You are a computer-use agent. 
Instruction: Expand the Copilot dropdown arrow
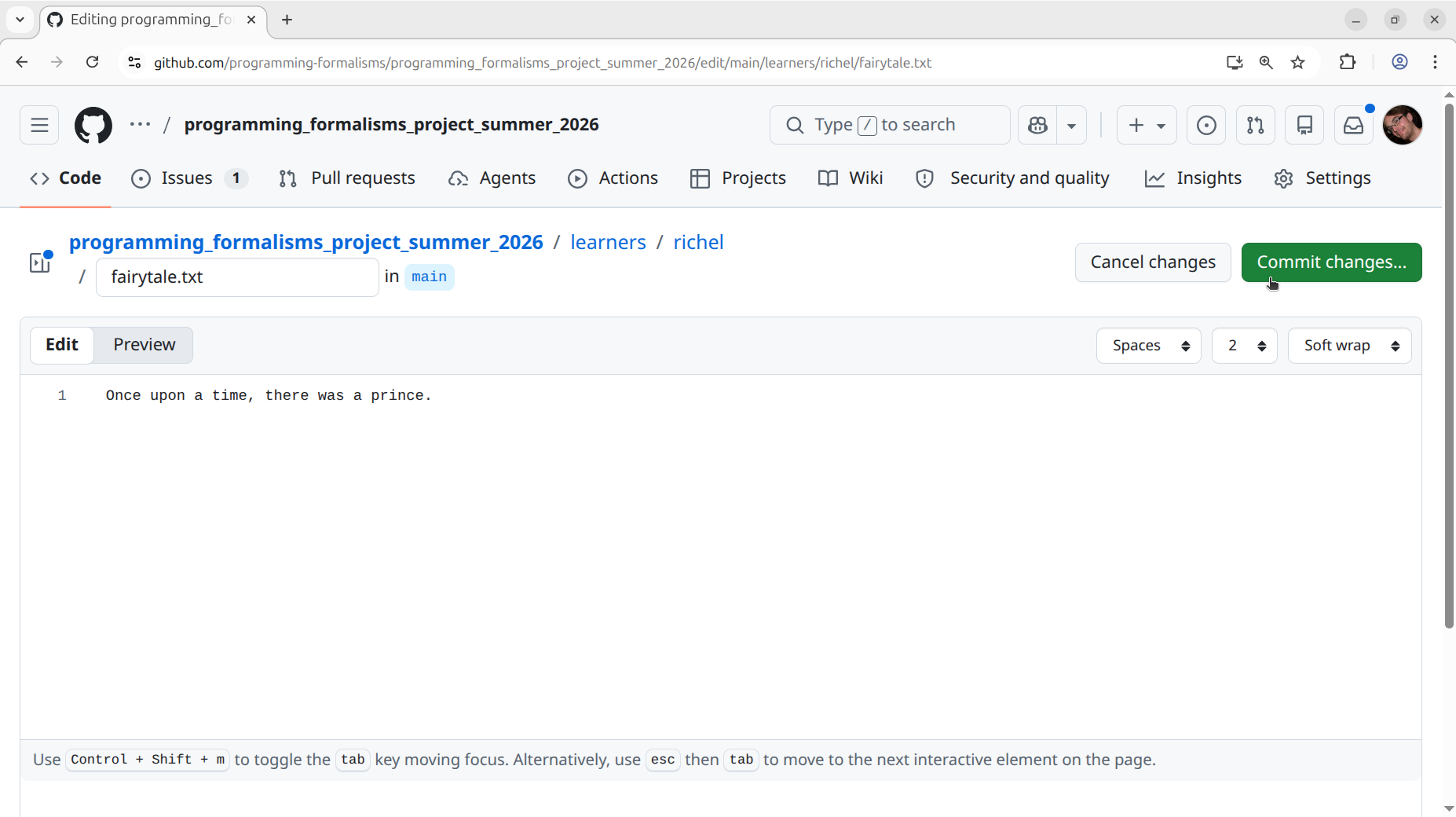(x=1071, y=125)
